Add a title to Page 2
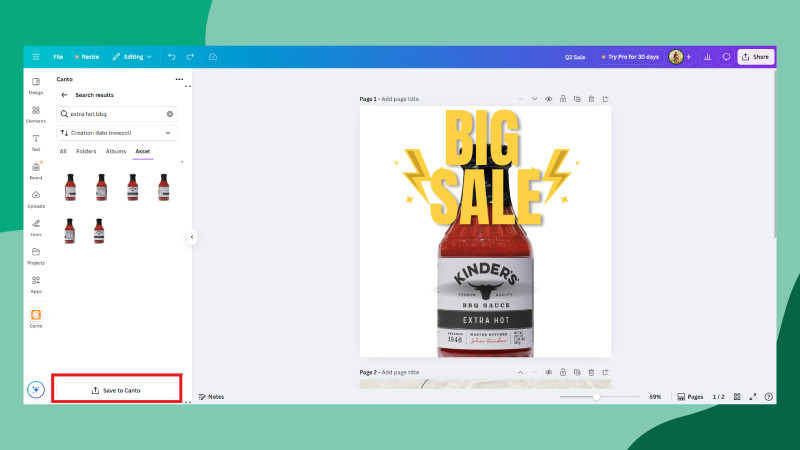 400,372
